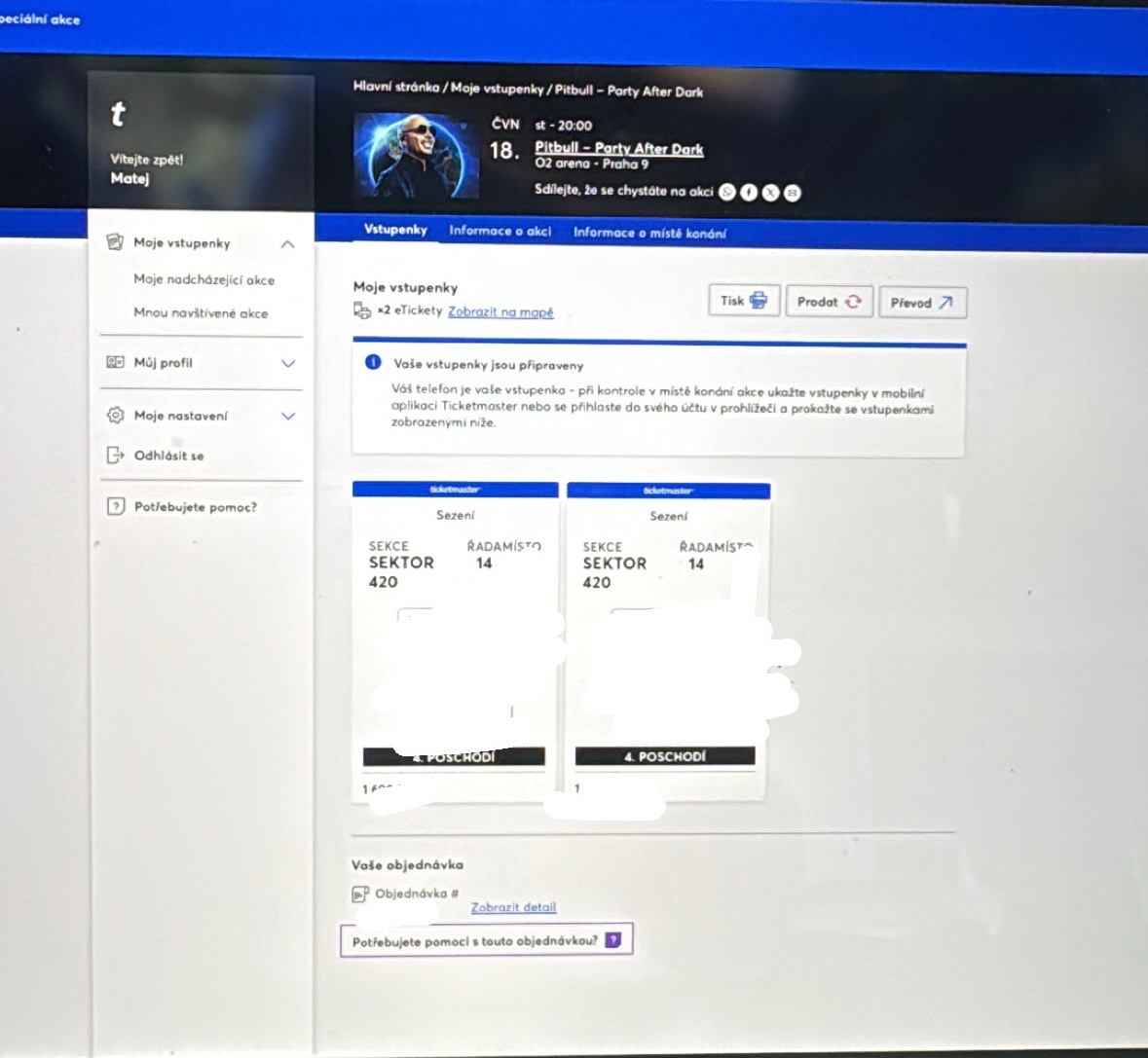Viewport: 1148px width, 1058px height.
Task: Collapse the Moje vstupenky section
Action: 288,244
